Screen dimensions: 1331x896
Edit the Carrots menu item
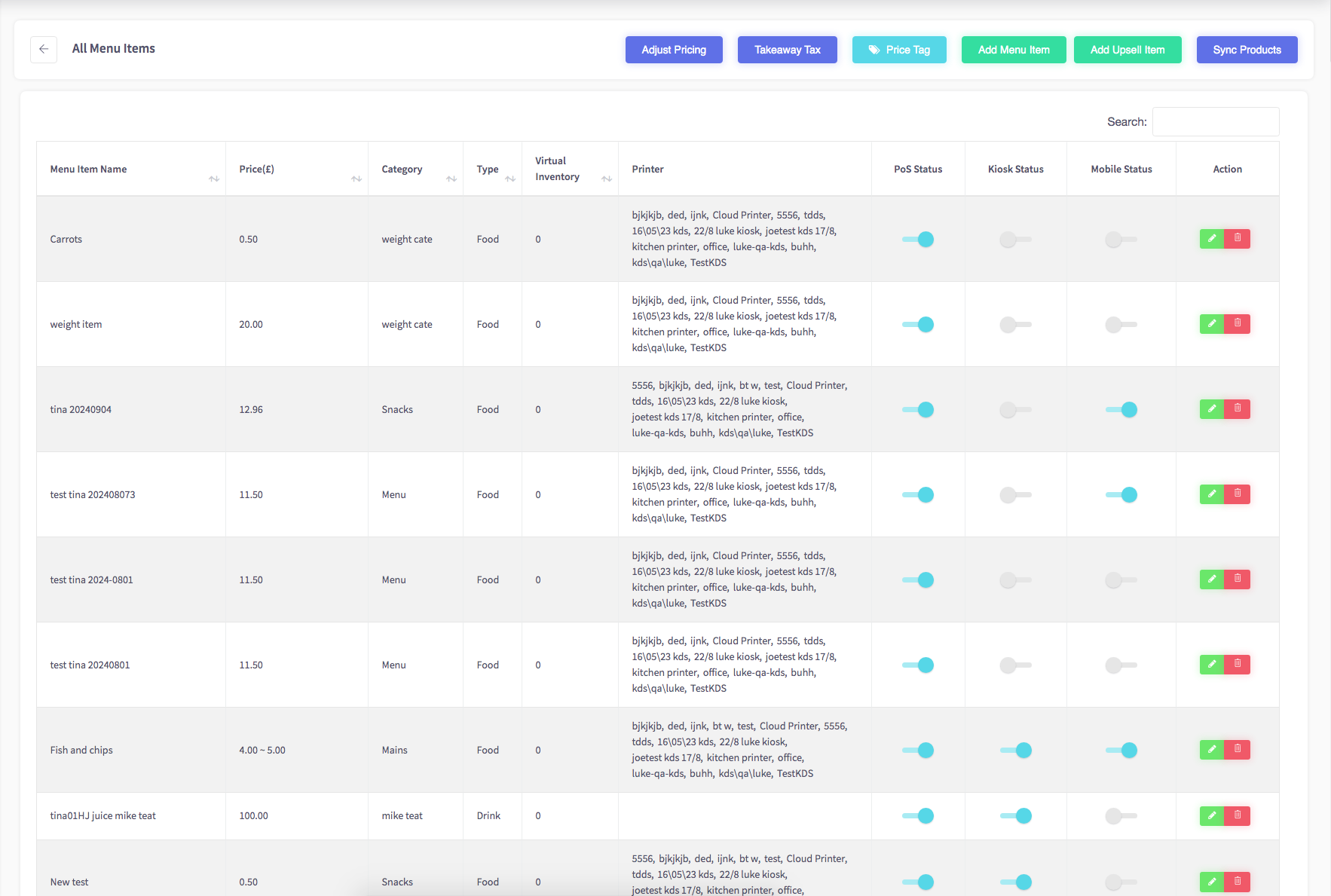pyautogui.click(x=1212, y=239)
